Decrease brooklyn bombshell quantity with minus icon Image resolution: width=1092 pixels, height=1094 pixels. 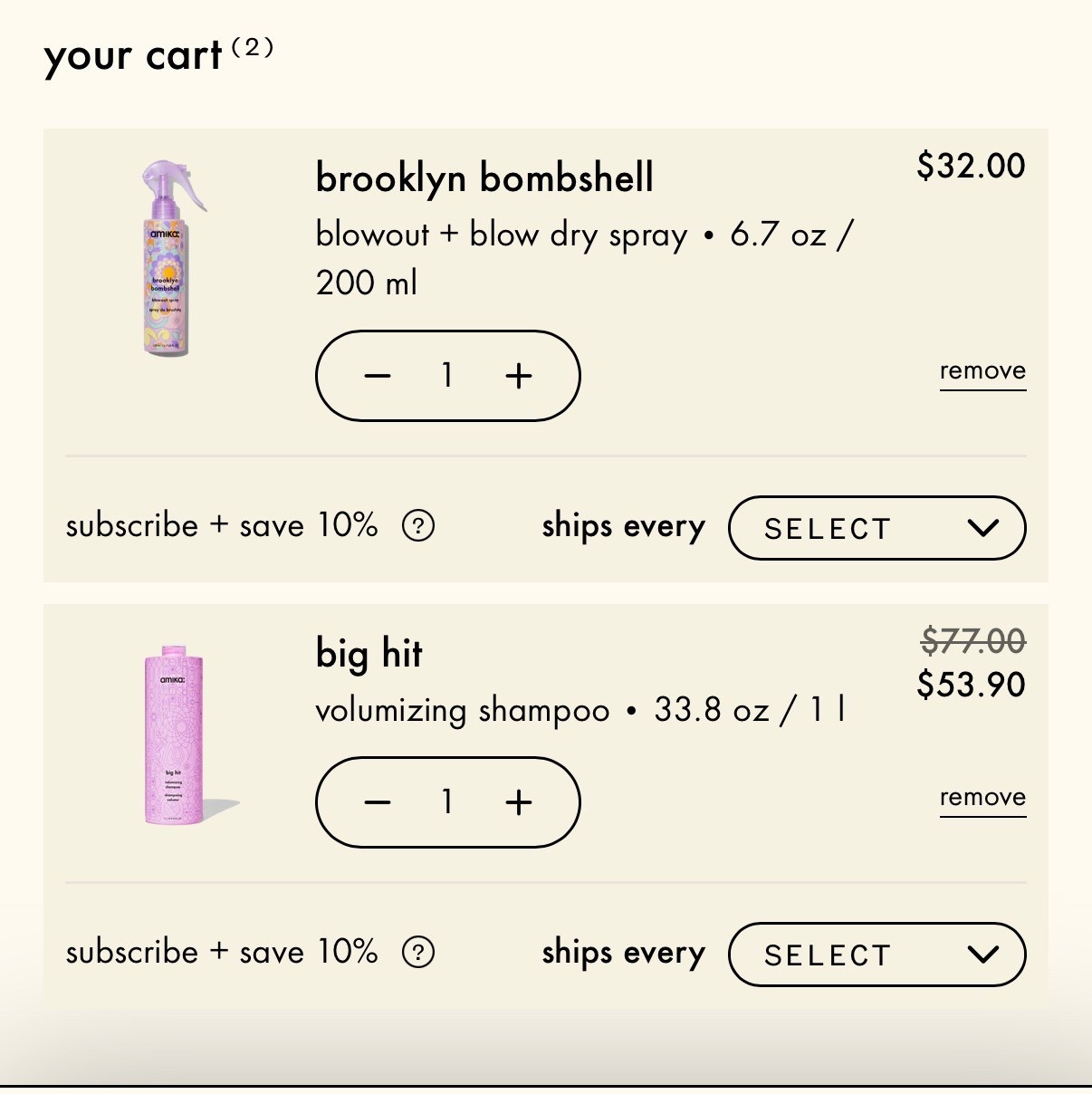pyautogui.click(x=378, y=376)
